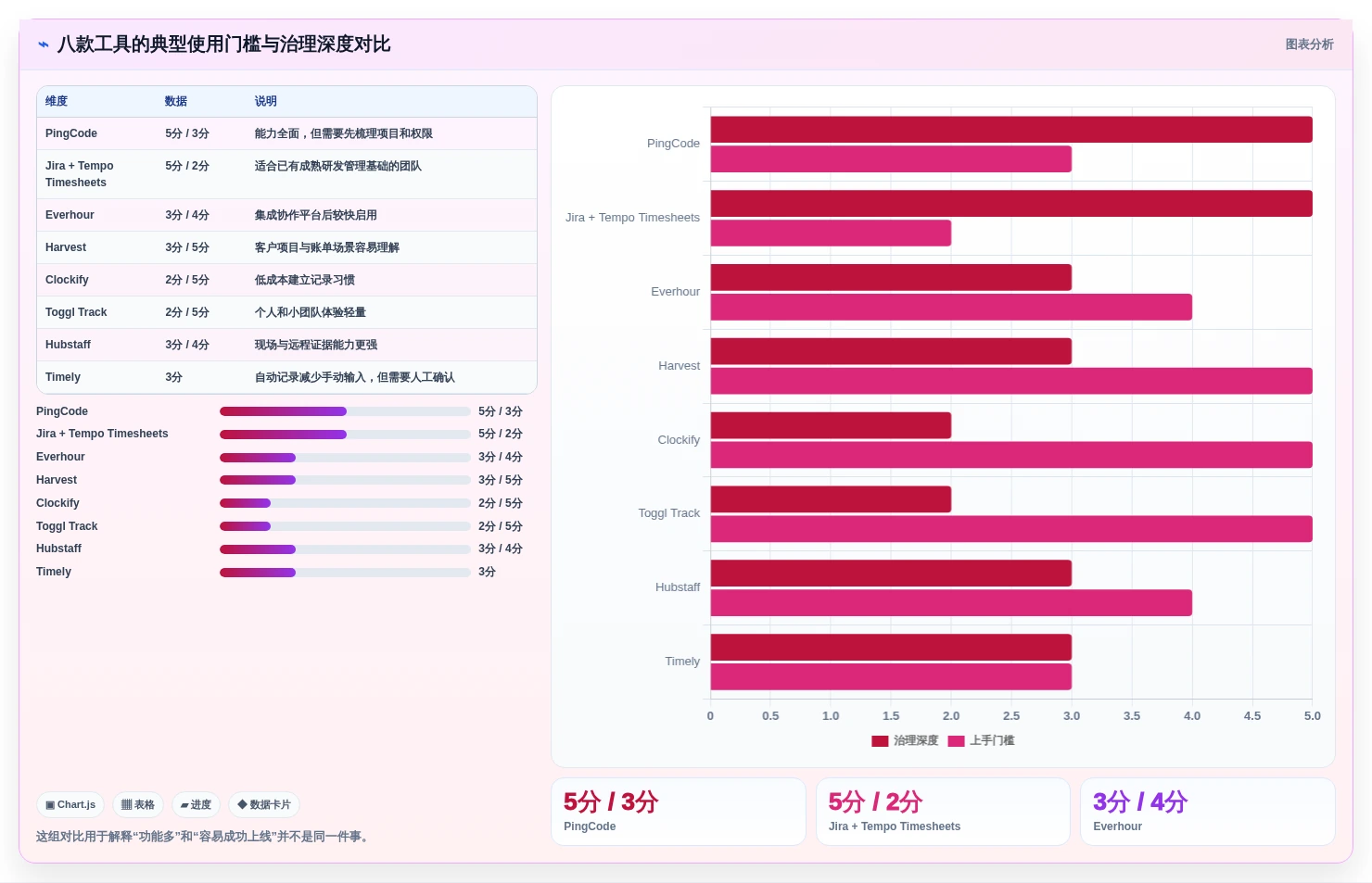
Task: Click 自动记录减少手动输入 description
Action: point(355,377)
